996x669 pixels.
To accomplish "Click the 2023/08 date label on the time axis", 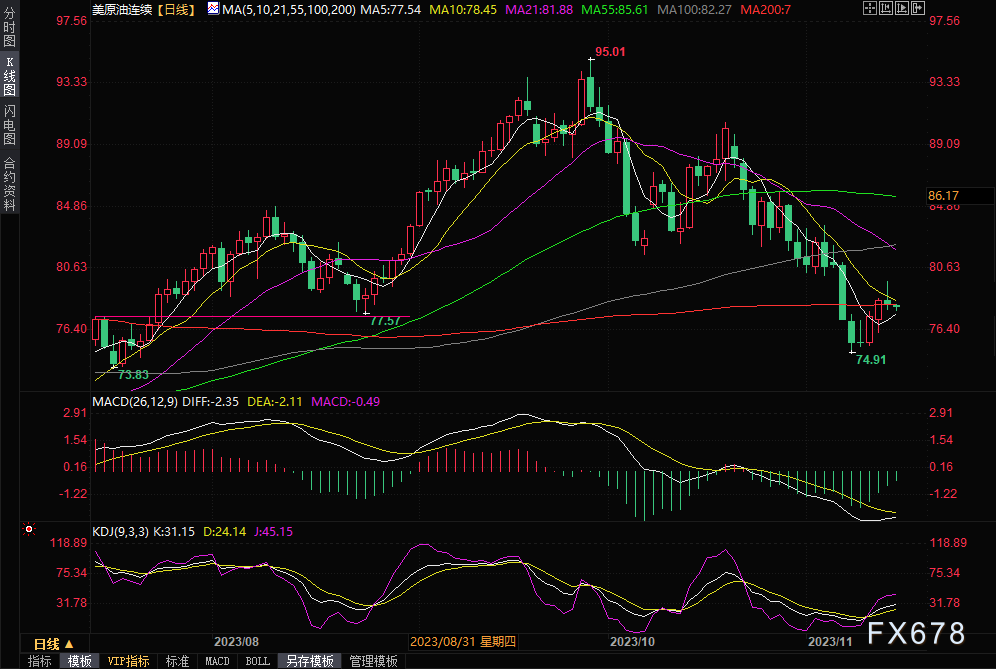I will tap(236, 642).
